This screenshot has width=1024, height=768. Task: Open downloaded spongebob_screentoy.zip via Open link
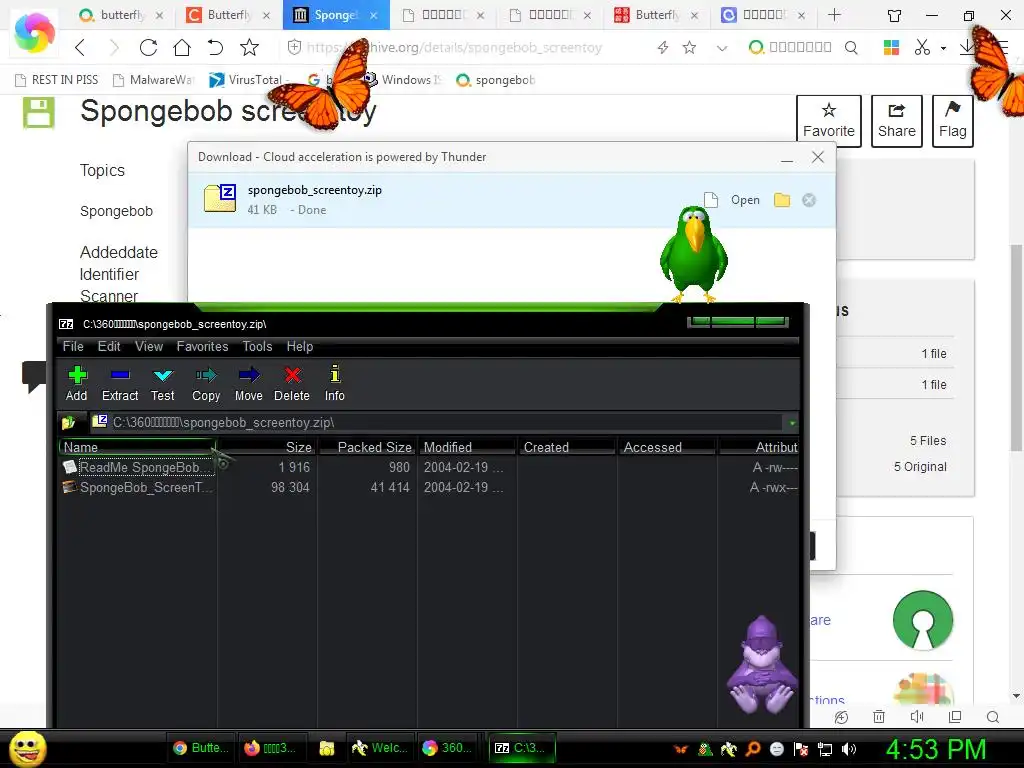tap(745, 200)
